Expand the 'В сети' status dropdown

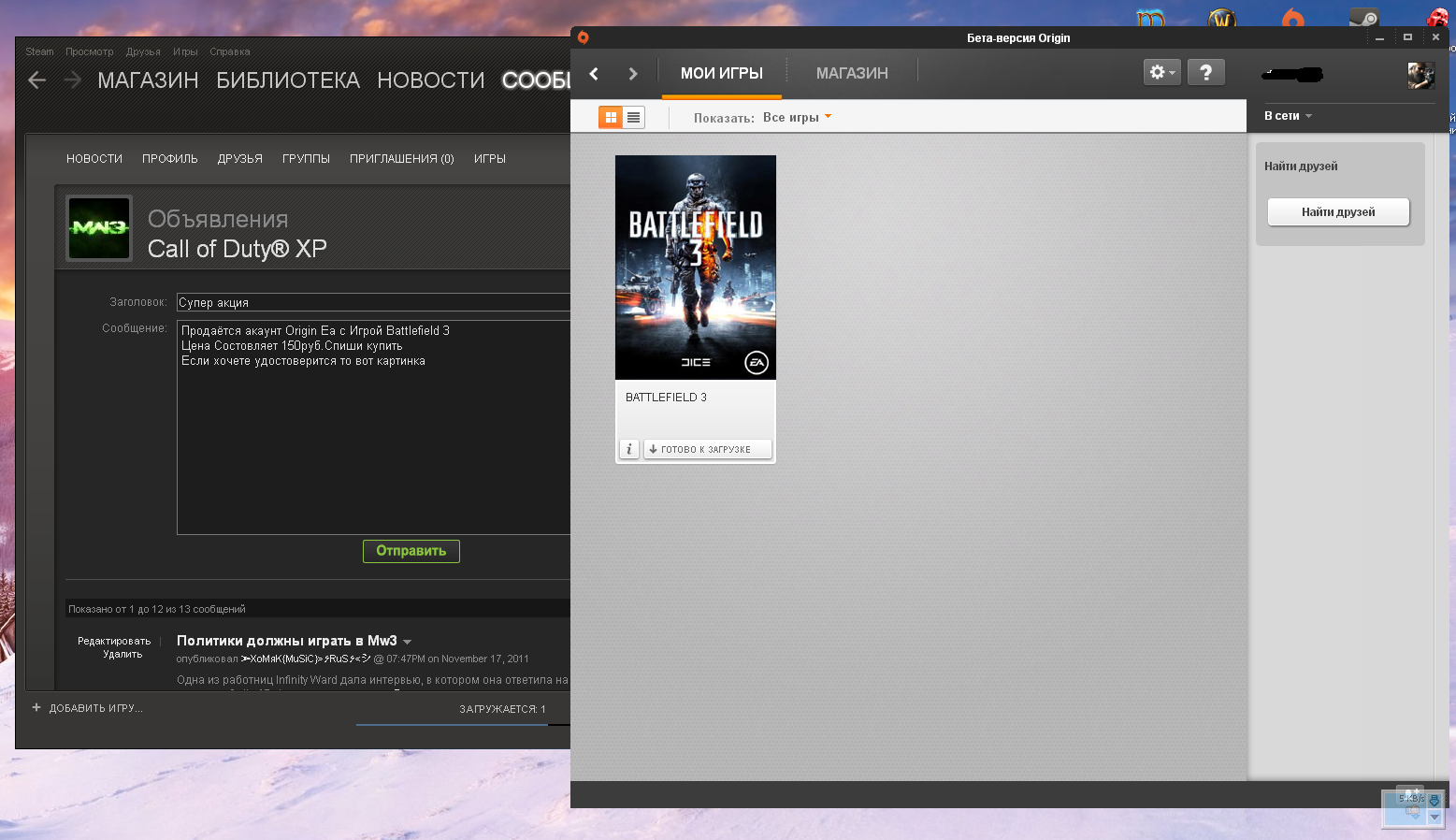coord(1288,116)
